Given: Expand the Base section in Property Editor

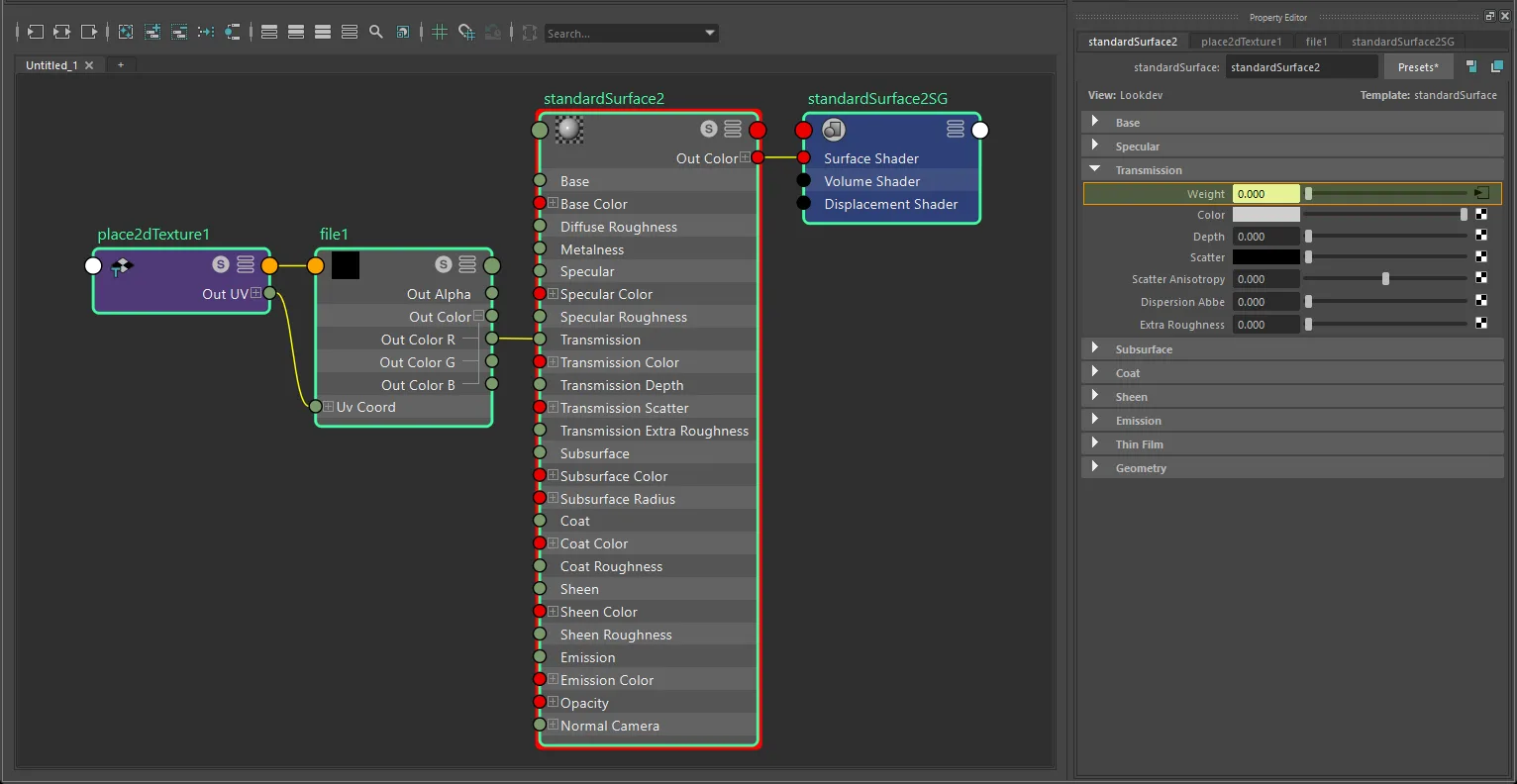Looking at the screenshot, I should point(1095,121).
